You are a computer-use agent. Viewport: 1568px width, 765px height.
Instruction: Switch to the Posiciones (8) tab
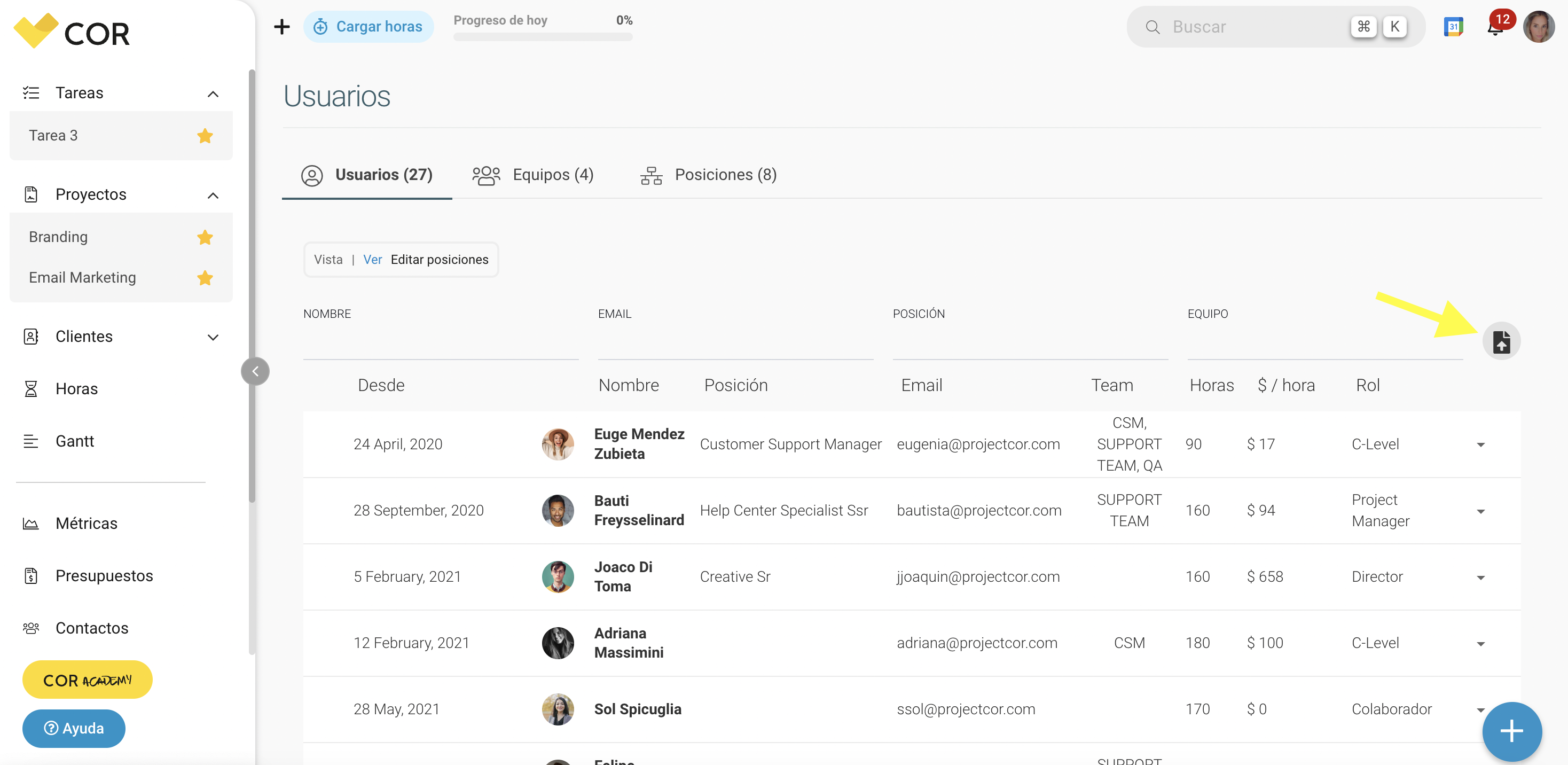point(709,175)
